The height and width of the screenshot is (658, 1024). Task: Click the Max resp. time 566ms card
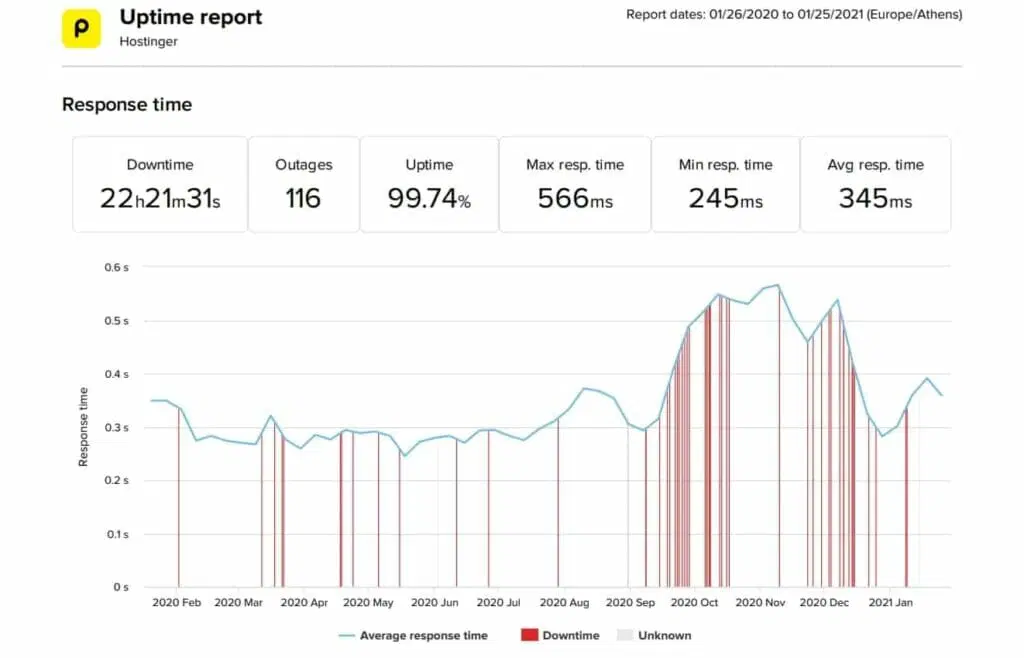coord(575,185)
